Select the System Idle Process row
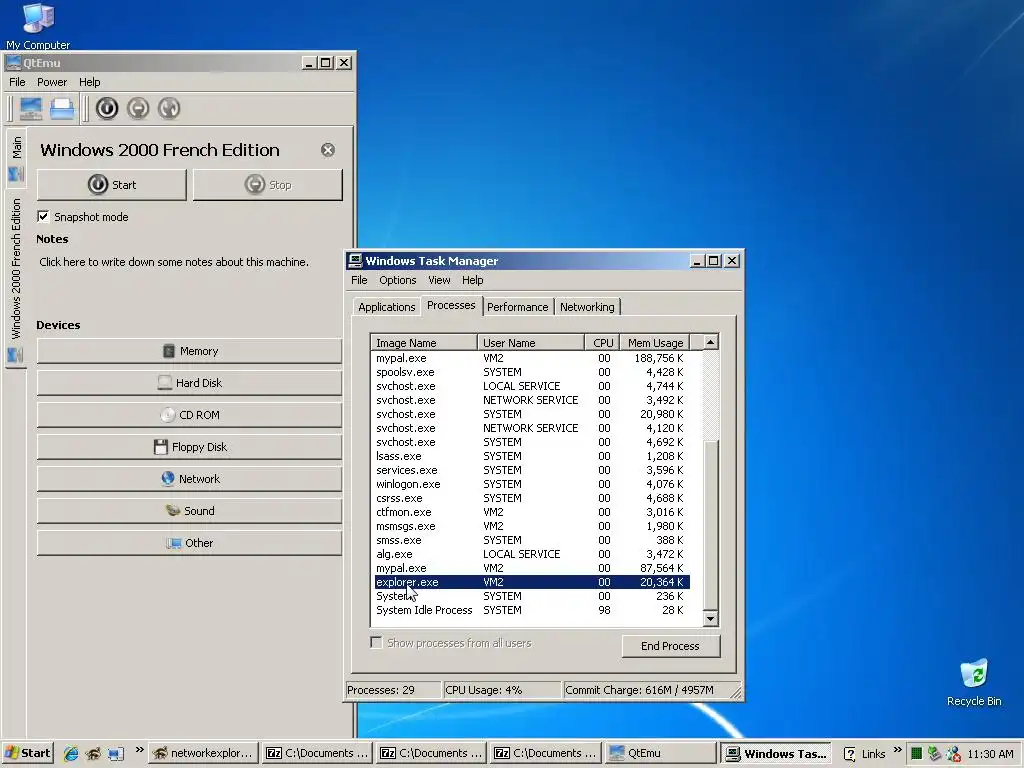 click(532, 610)
